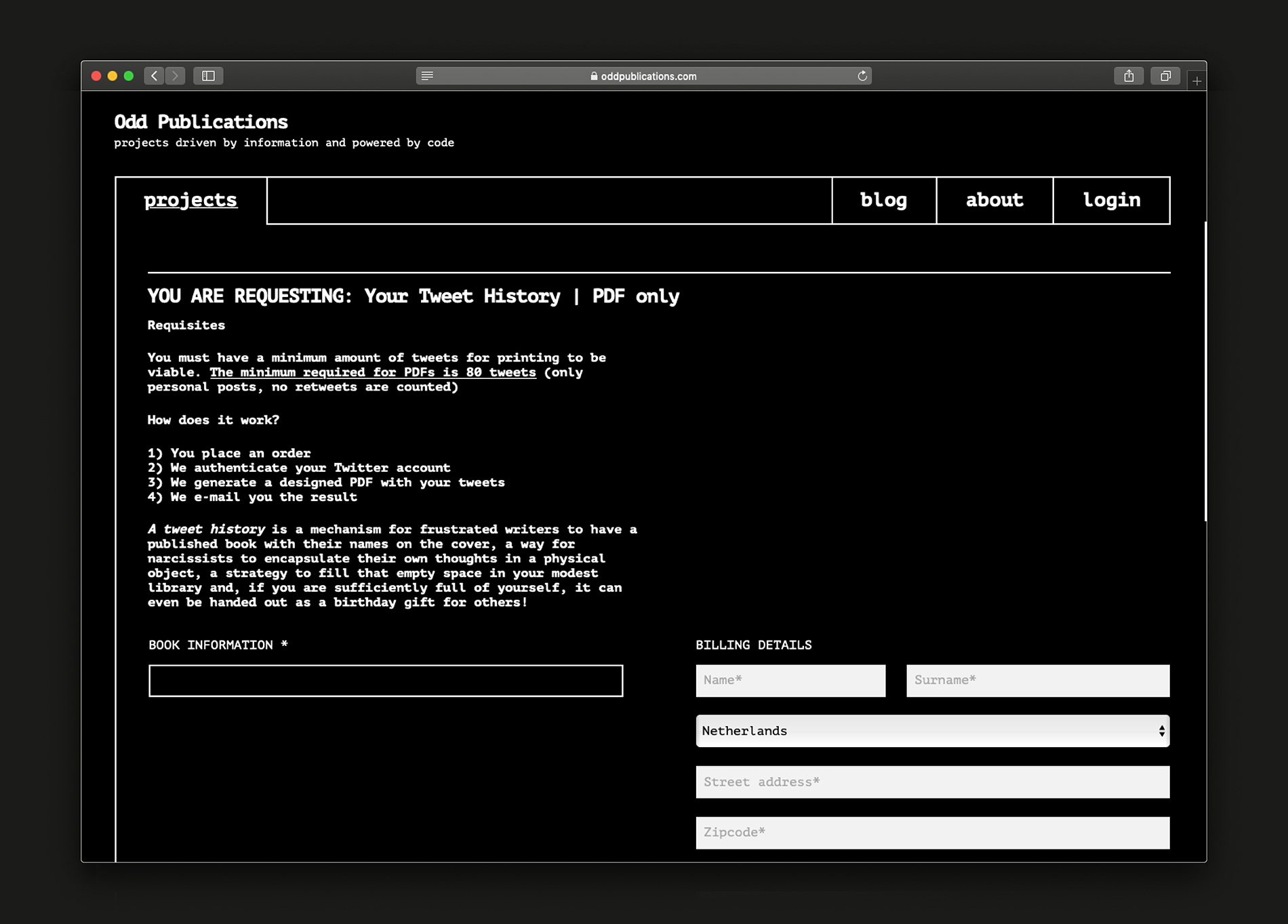The image size is (1288, 924).
Task: Focus the Zipcode field
Action: tap(933, 832)
